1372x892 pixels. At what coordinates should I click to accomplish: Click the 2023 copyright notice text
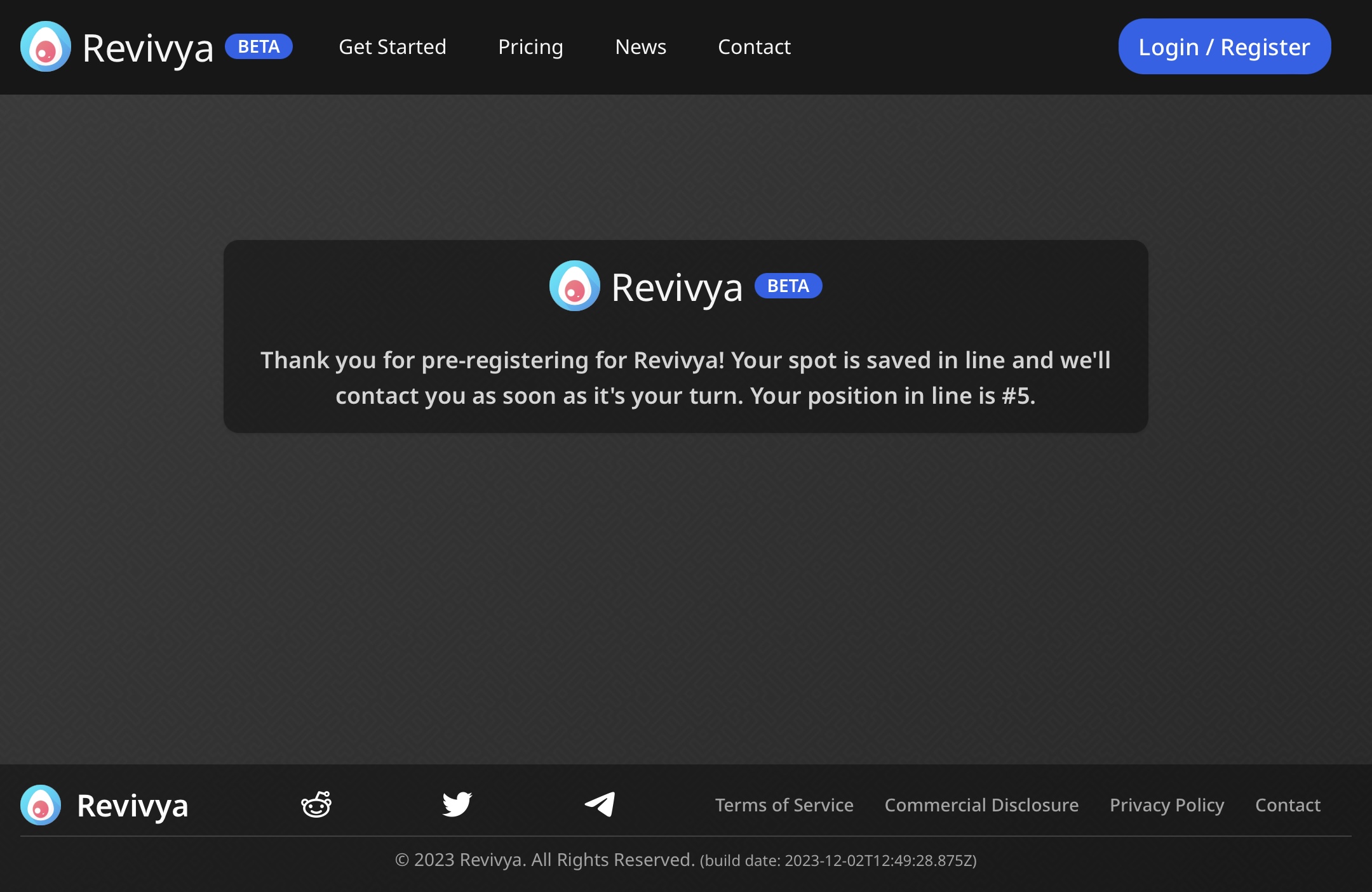click(x=545, y=860)
